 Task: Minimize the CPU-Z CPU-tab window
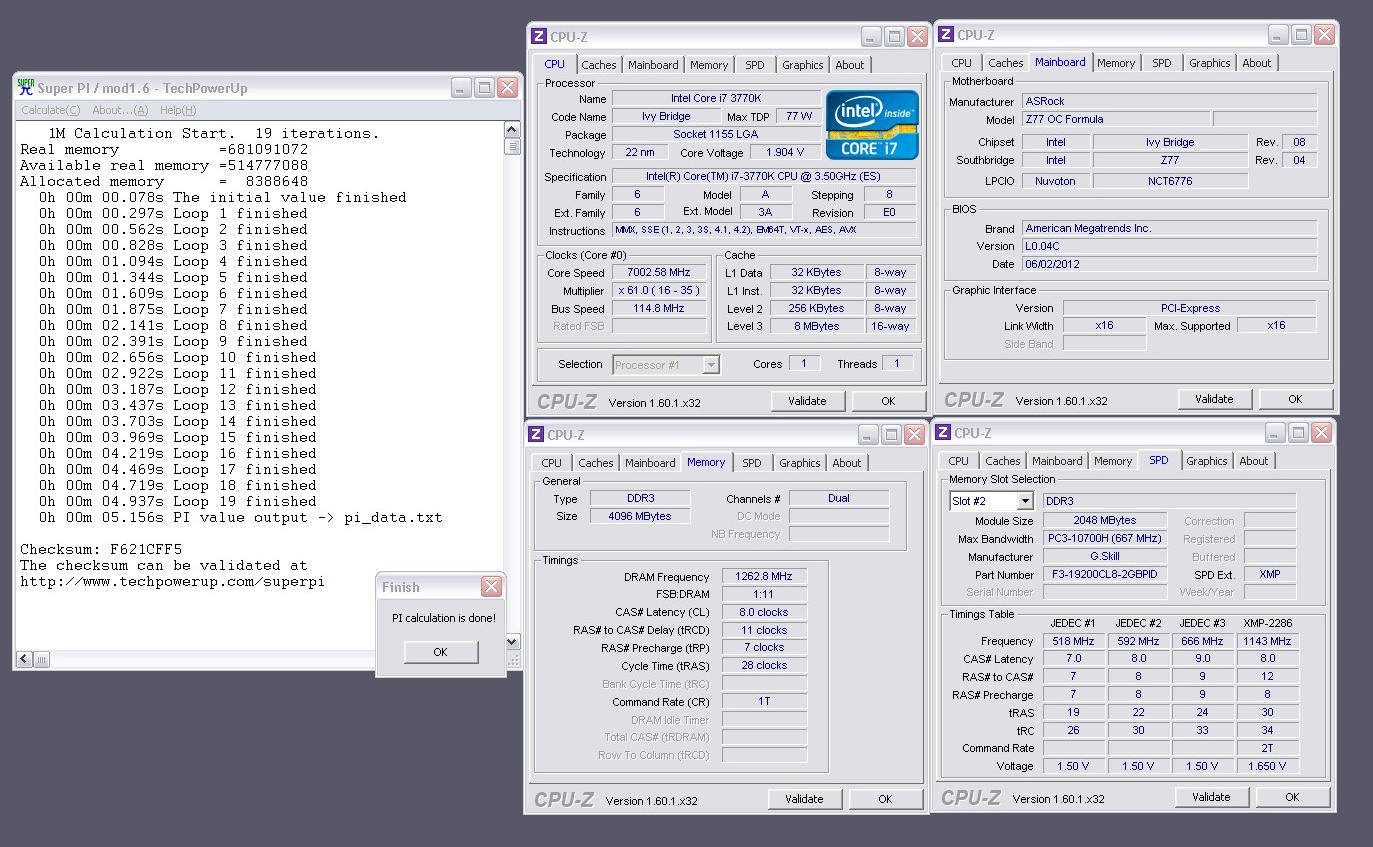[871, 37]
